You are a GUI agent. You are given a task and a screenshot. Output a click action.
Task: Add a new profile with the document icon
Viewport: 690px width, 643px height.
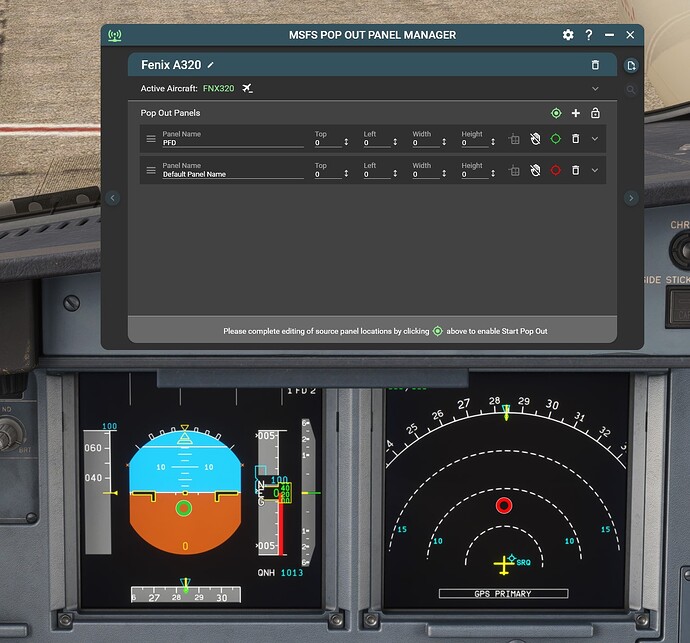[631, 66]
